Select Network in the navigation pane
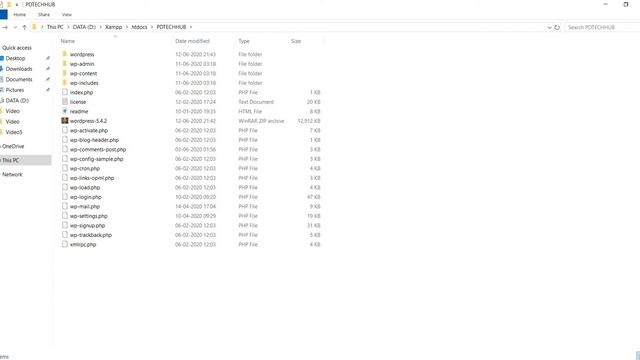The height and width of the screenshot is (360, 640). (12, 175)
